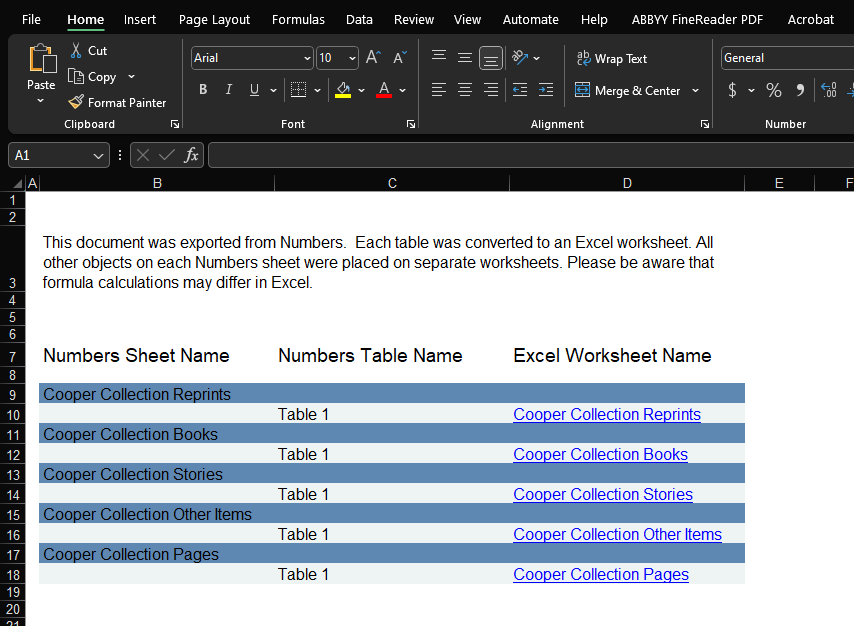Open the General number format dropdown
Image resolution: width=854 pixels, height=626 pixels.
click(785, 58)
